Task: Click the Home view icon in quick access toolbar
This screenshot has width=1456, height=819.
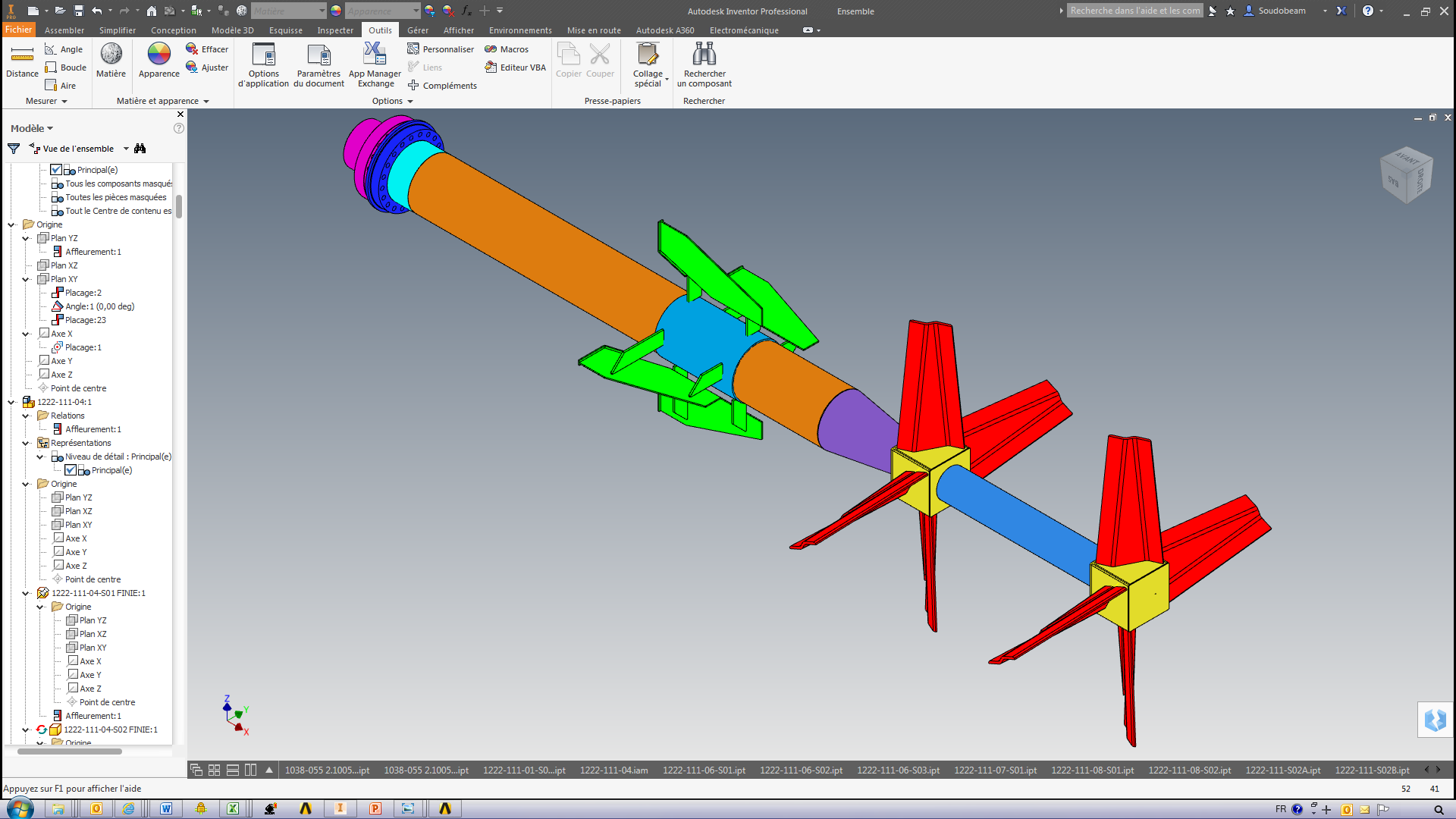Action: 152,11
